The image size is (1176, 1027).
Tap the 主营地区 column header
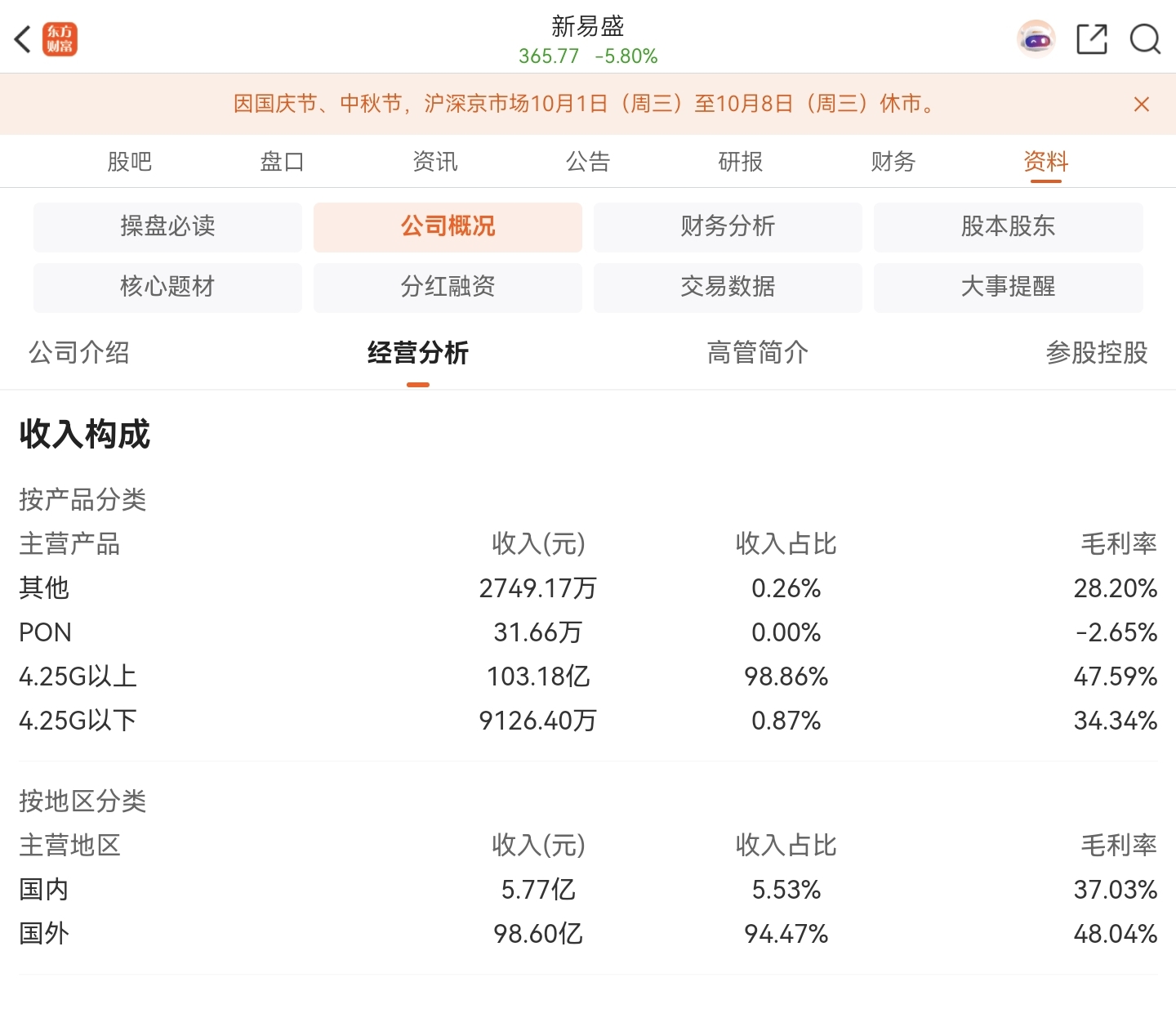[x=69, y=846]
